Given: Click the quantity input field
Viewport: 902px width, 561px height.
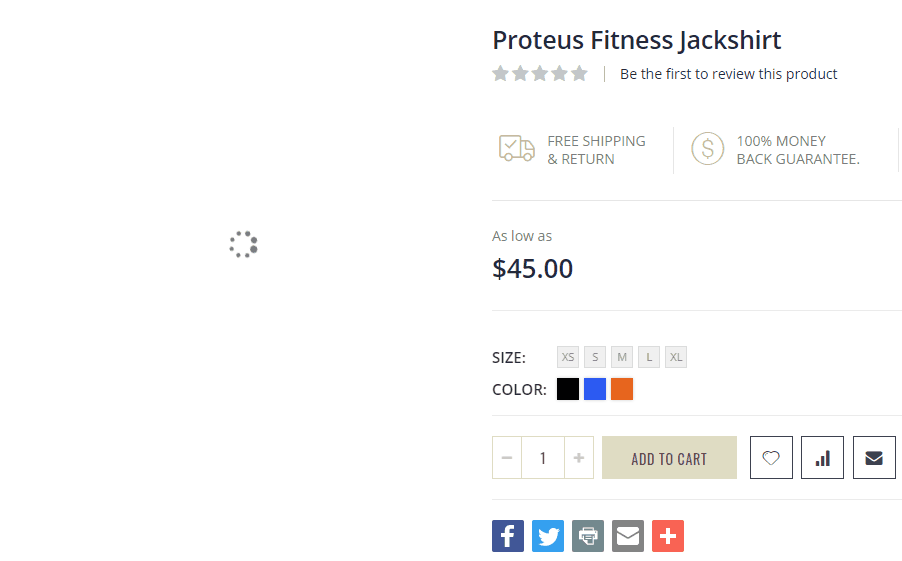Looking at the screenshot, I should click(543, 458).
